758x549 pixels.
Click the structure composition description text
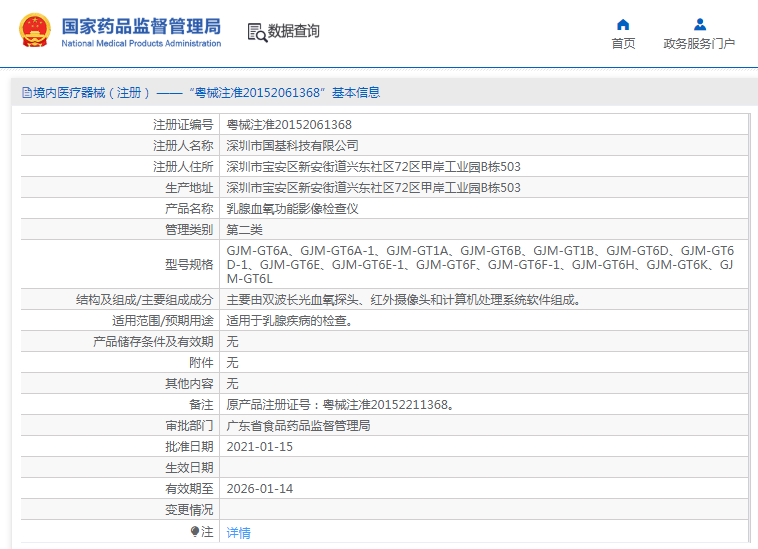404,300
